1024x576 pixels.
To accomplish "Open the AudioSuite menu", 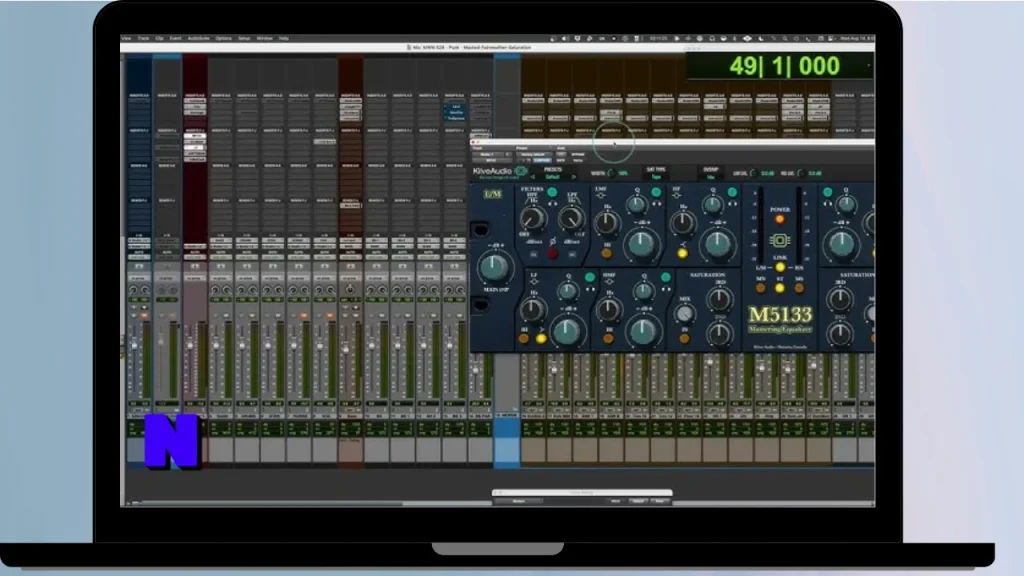I will pos(199,39).
